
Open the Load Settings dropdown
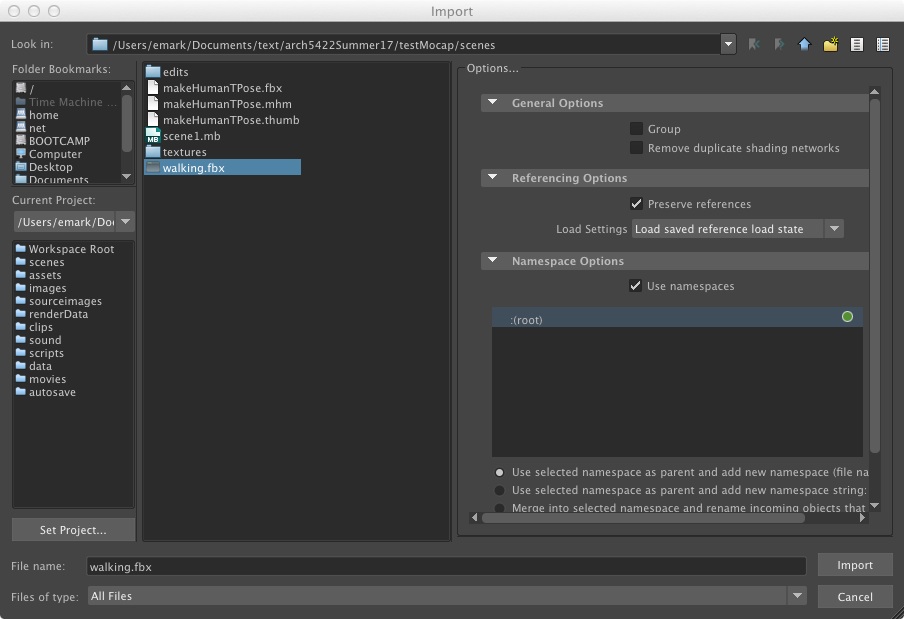tap(834, 228)
